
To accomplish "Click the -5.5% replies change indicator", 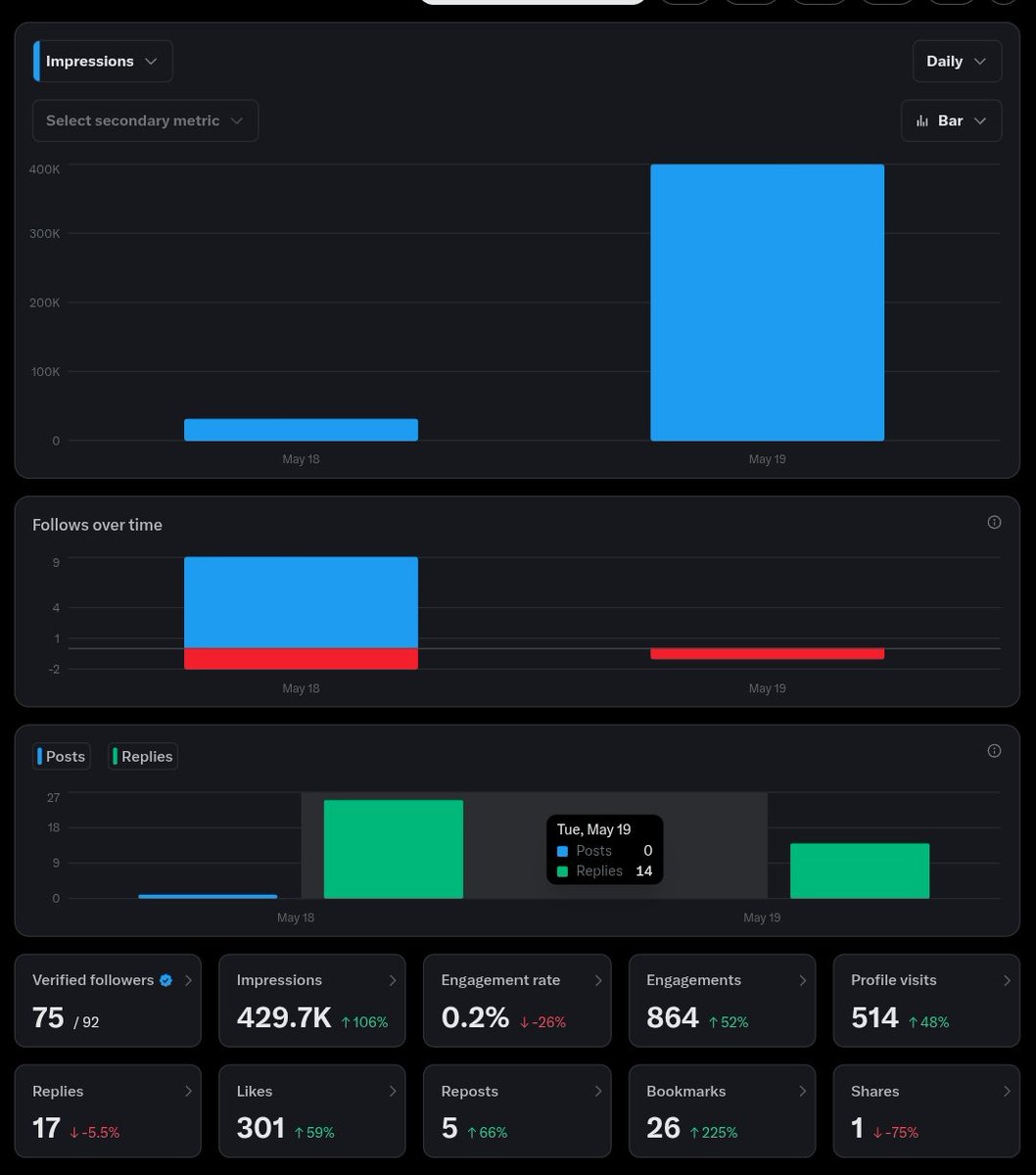I will 94,1132.
